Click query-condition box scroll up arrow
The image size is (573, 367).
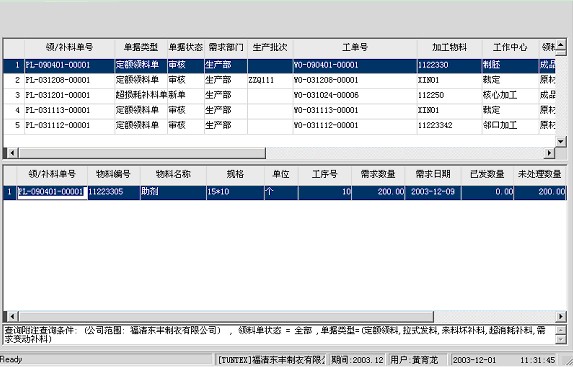click(561, 330)
